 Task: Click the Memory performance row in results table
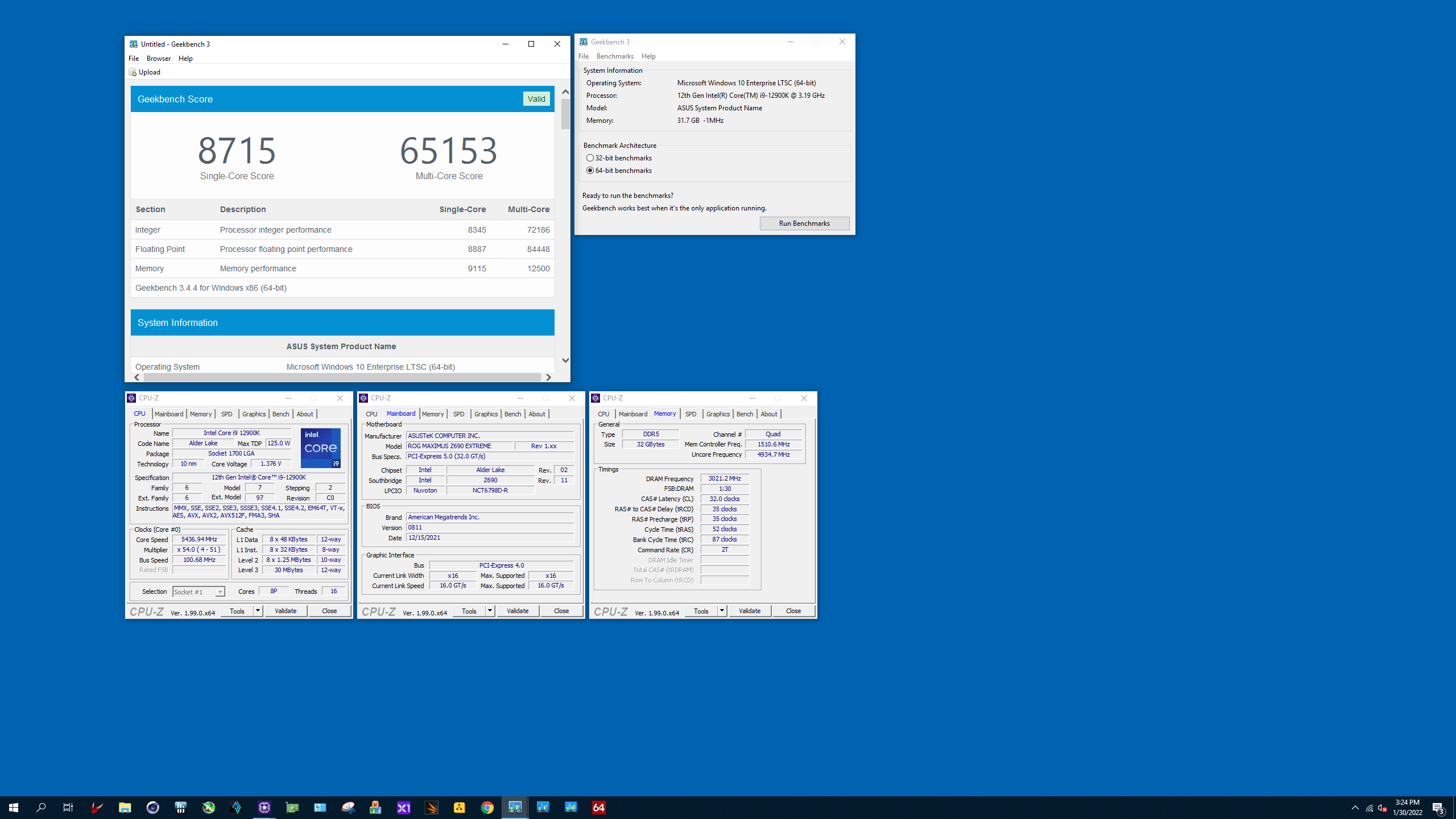342,268
